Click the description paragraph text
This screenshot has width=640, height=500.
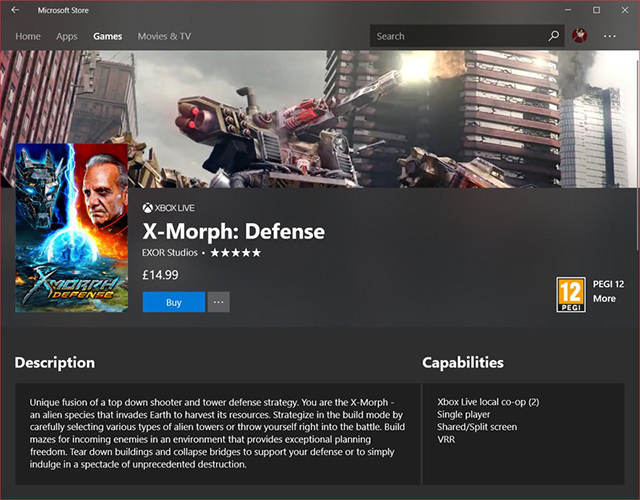coord(217,433)
